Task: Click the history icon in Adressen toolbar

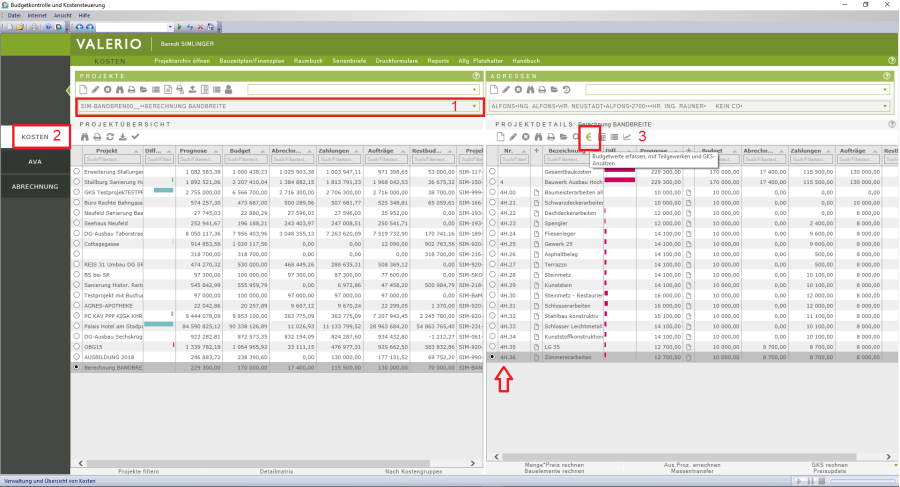Action: tap(566, 90)
